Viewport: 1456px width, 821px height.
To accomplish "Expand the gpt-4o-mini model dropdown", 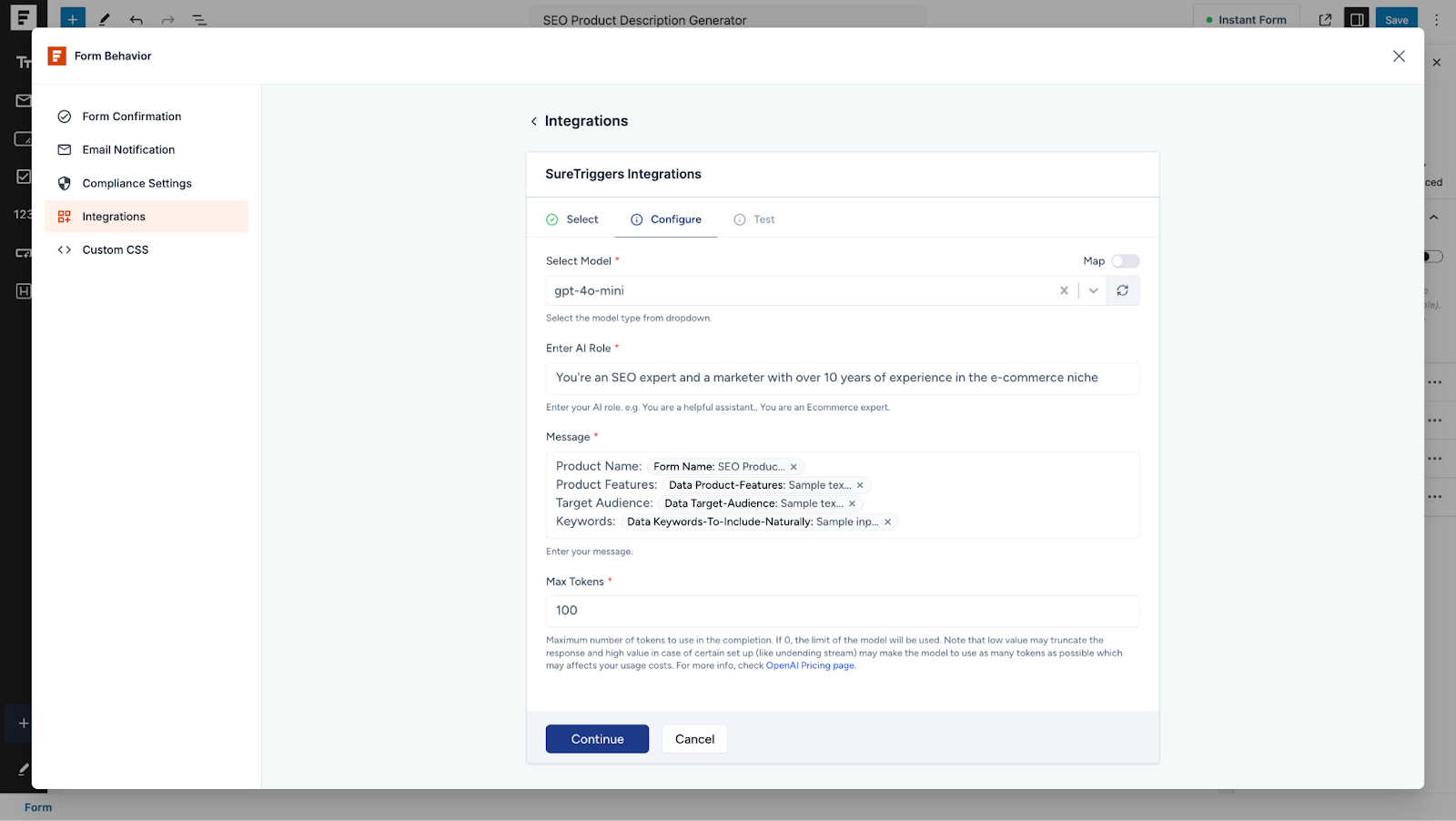I will (x=1092, y=289).
